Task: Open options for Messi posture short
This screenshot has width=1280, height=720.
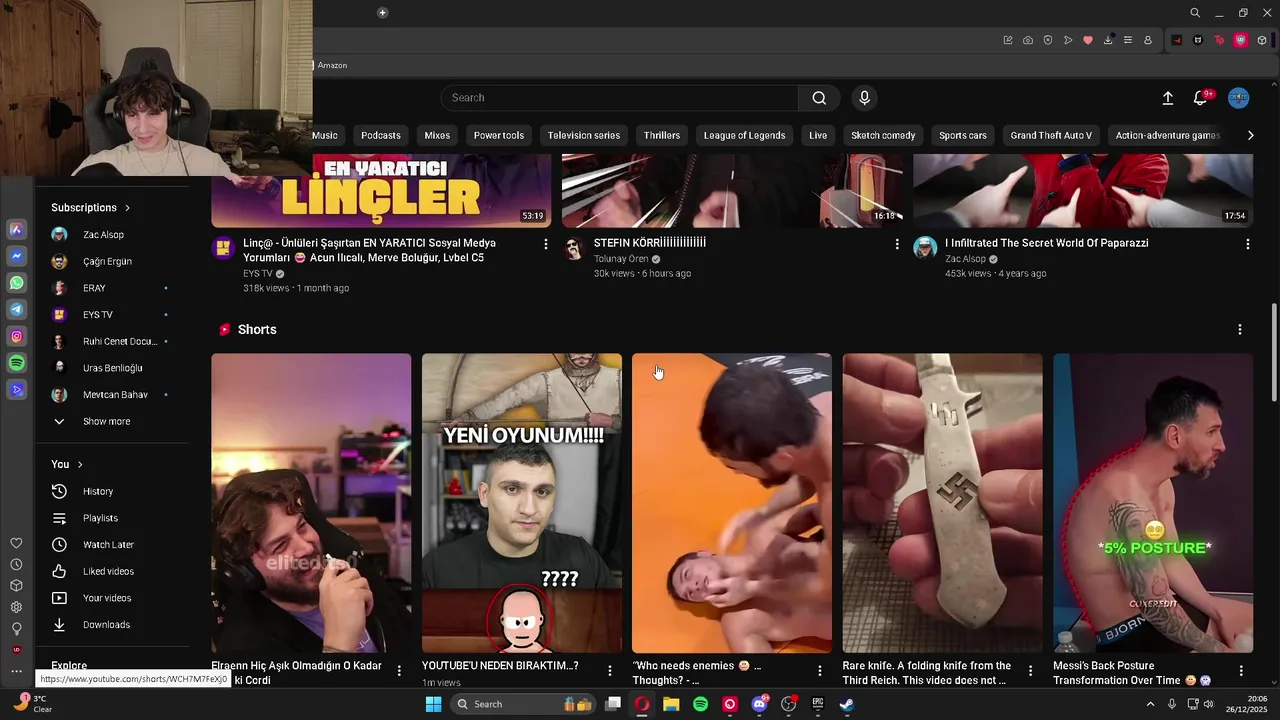Action: 1240,671
